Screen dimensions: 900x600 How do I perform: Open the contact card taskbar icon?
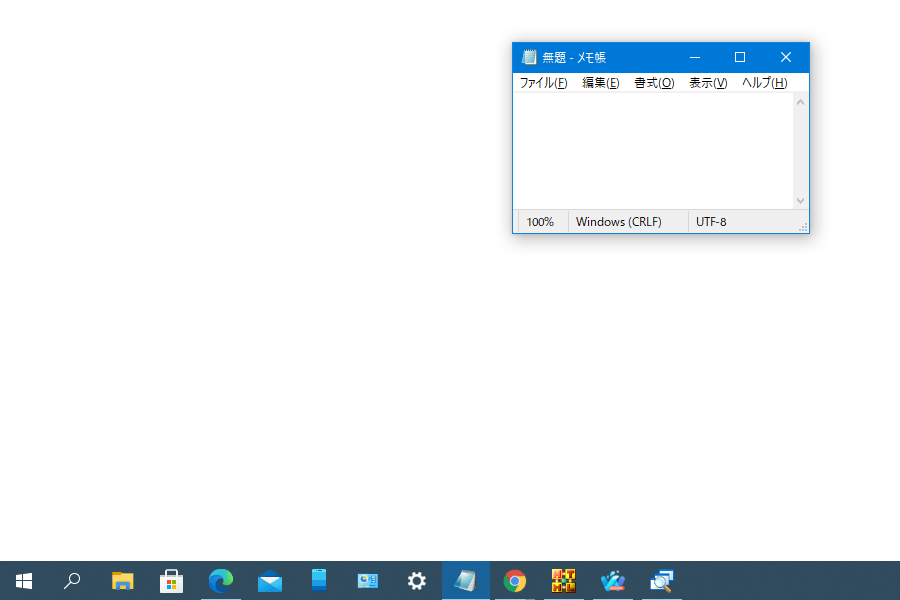click(x=367, y=581)
